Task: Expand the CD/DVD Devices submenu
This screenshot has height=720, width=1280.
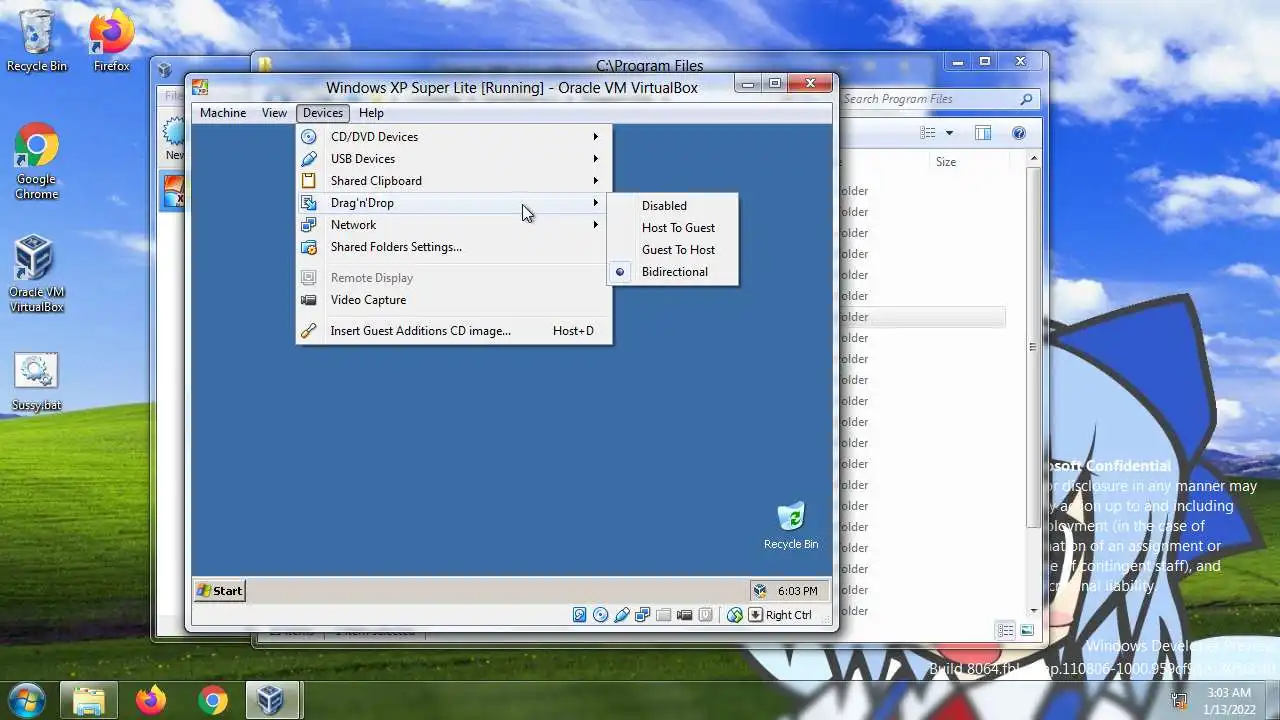Action: point(454,137)
